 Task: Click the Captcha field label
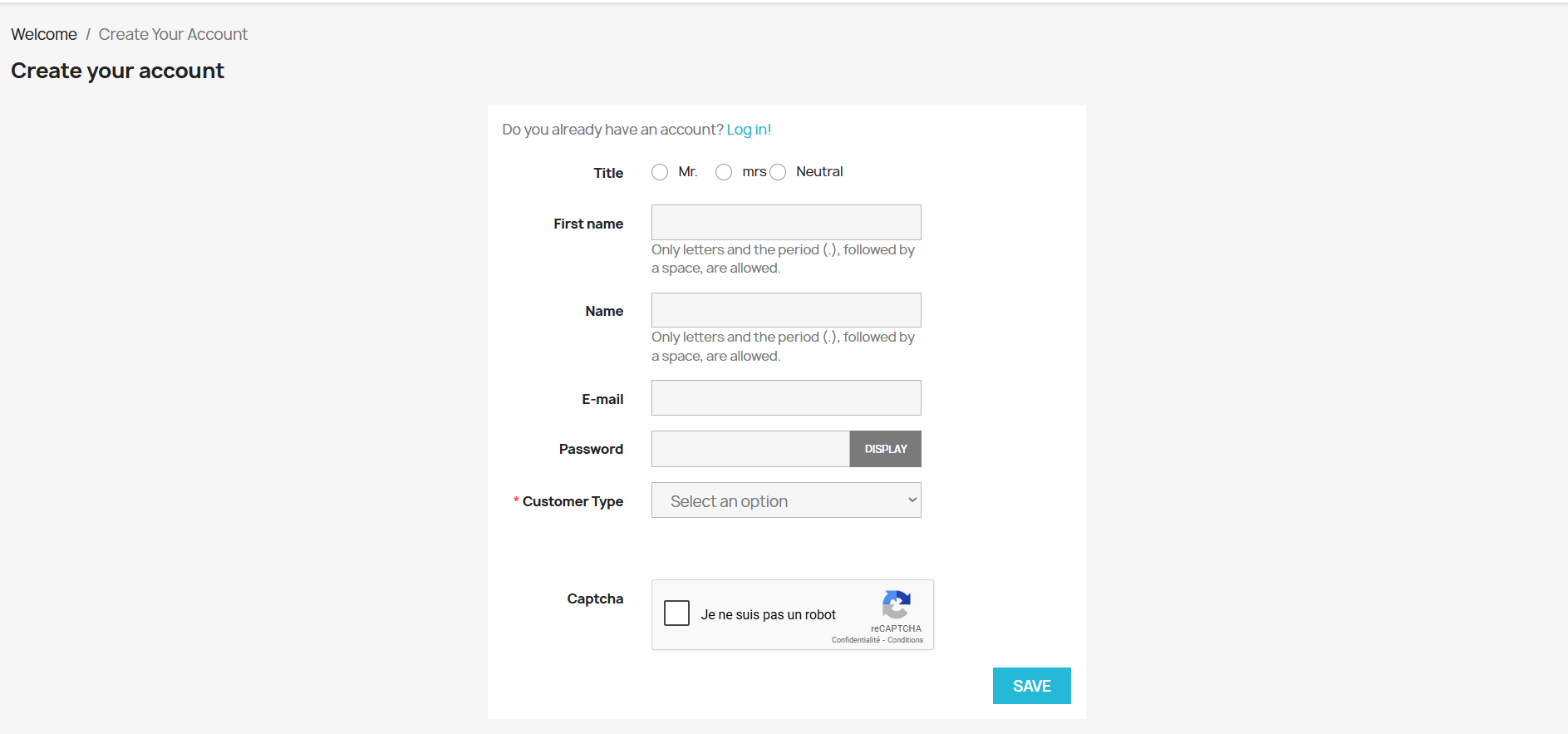pyautogui.click(x=595, y=599)
